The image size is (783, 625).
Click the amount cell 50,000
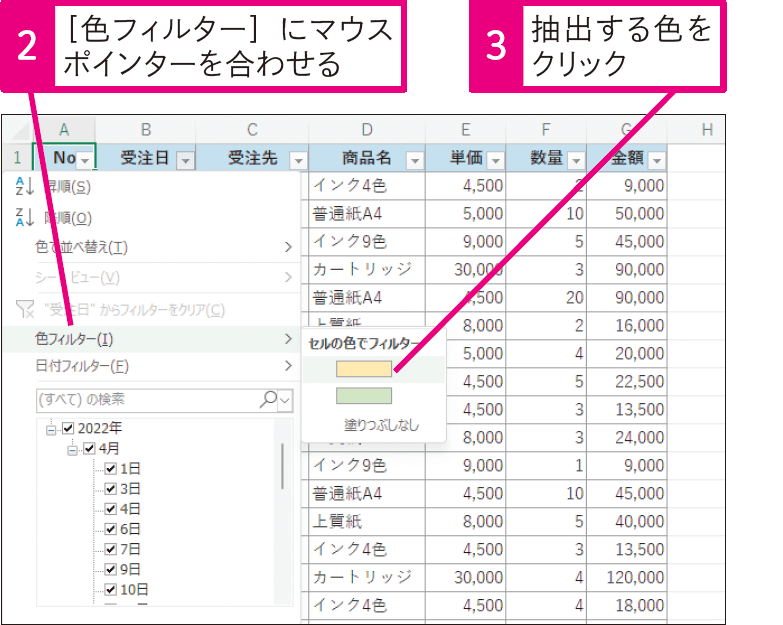click(x=627, y=214)
